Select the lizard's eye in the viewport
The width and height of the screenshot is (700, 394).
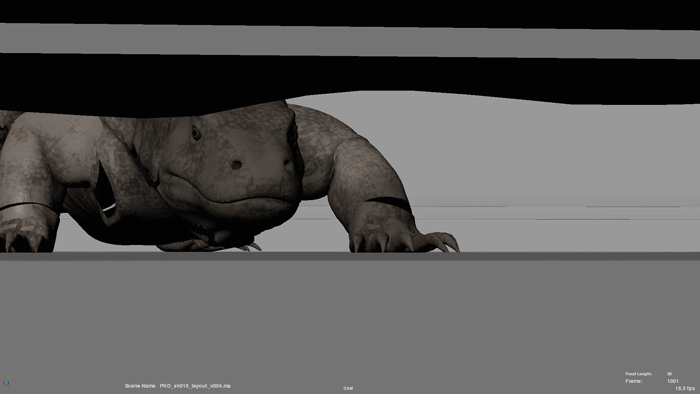tap(196, 133)
